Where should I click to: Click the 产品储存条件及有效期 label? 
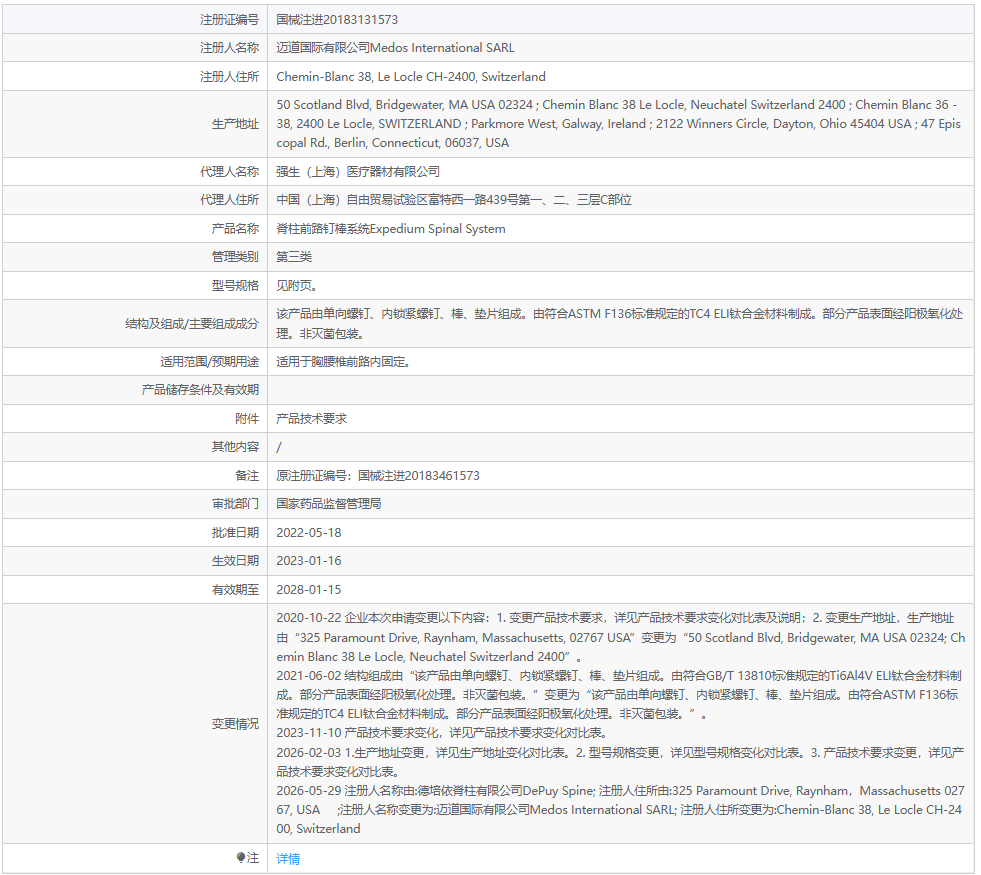tap(200, 390)
